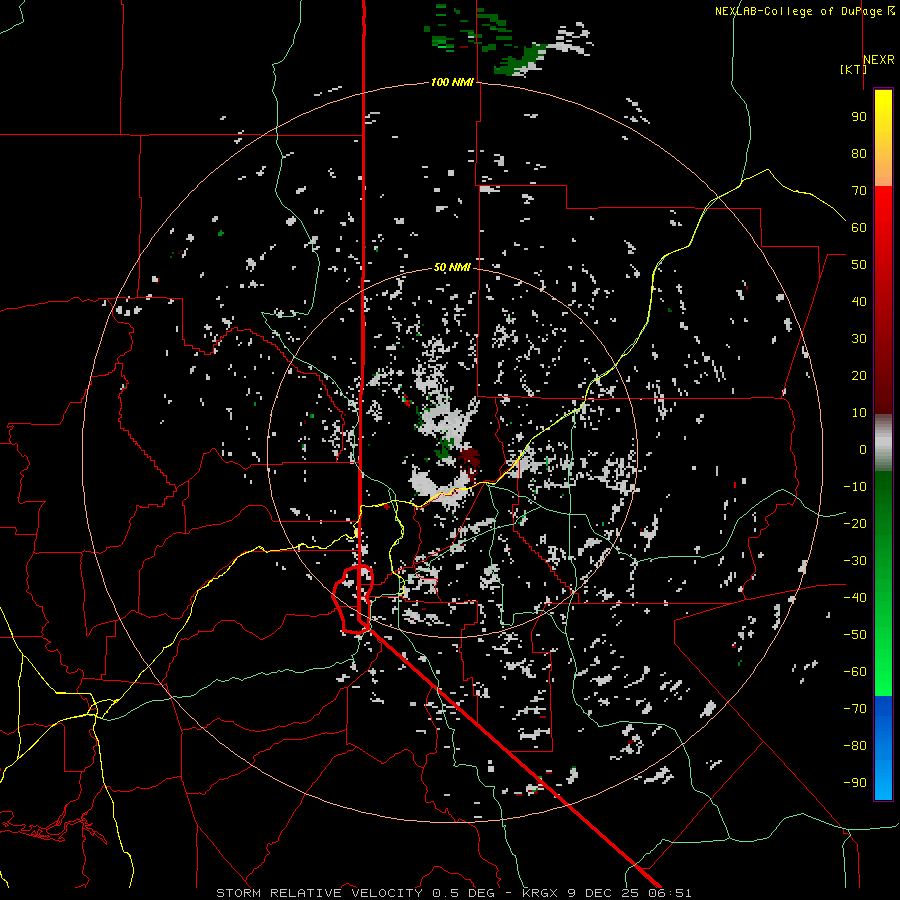Select the 60 knot scale label
This screenshot has width=900, height=900.
click(x=859, y=227)
